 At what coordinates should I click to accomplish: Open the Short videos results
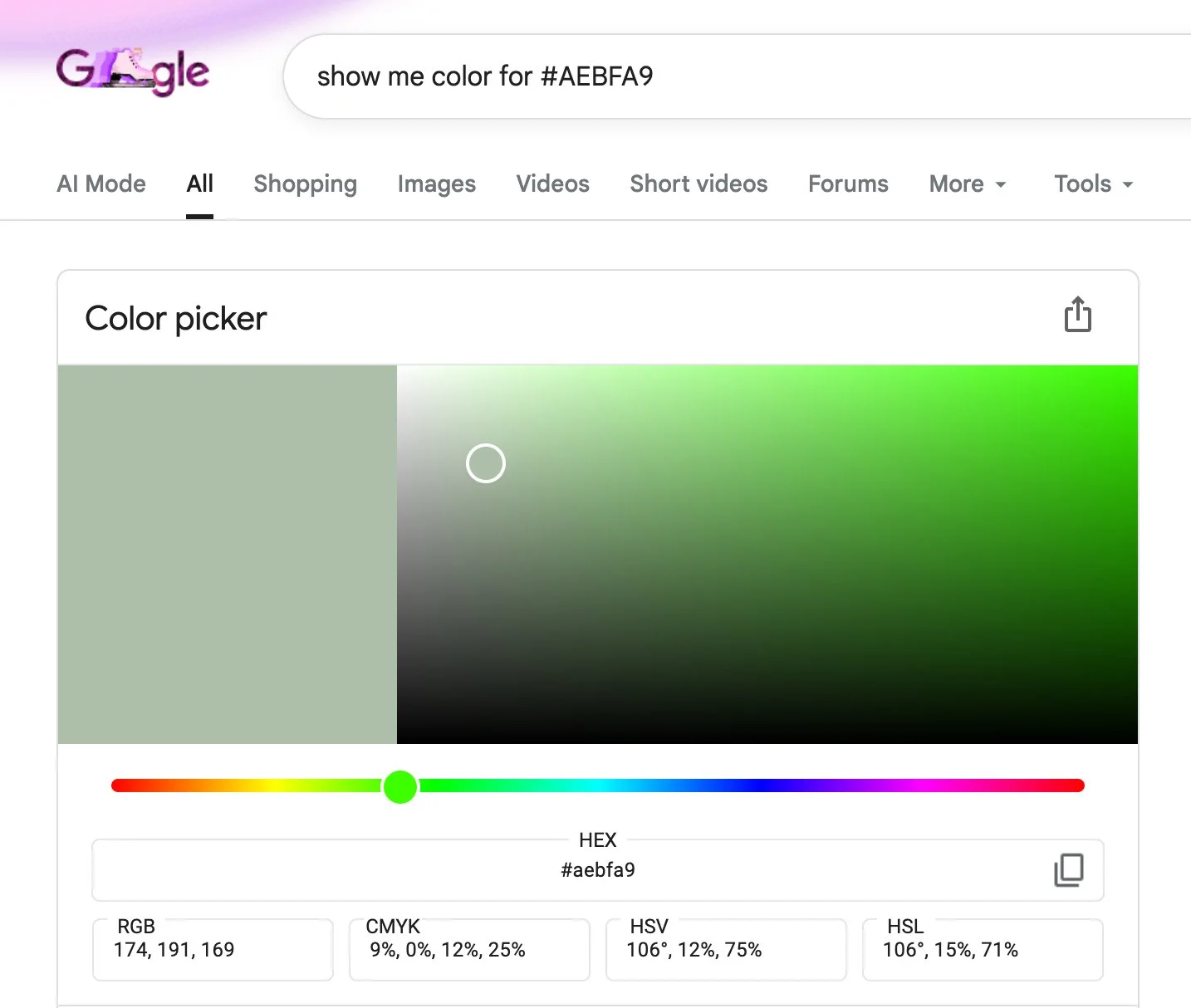click(698, 183)
